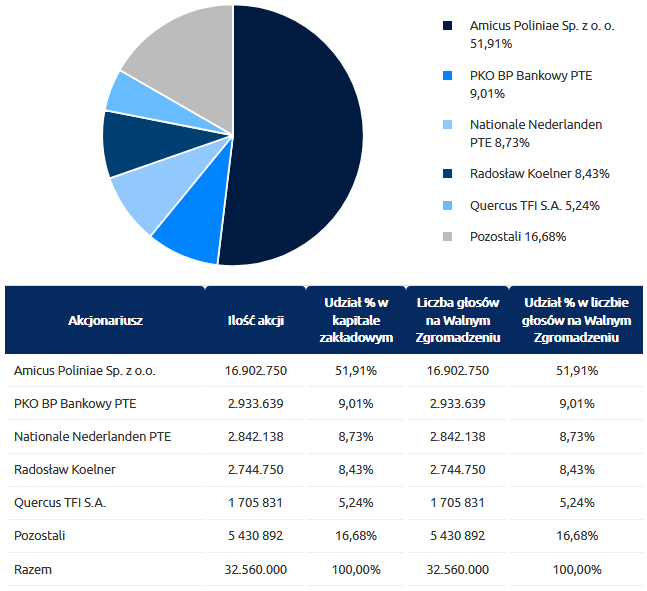647x591 pixels.
Task: Select legend label Radosław Koelner 8,43%
Action: click(x=540, y=174)
